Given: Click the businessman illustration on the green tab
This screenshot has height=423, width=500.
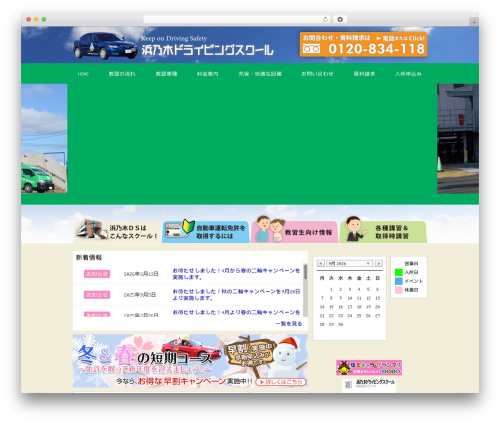Looking at the screenshot, I should tap(355, 228).
